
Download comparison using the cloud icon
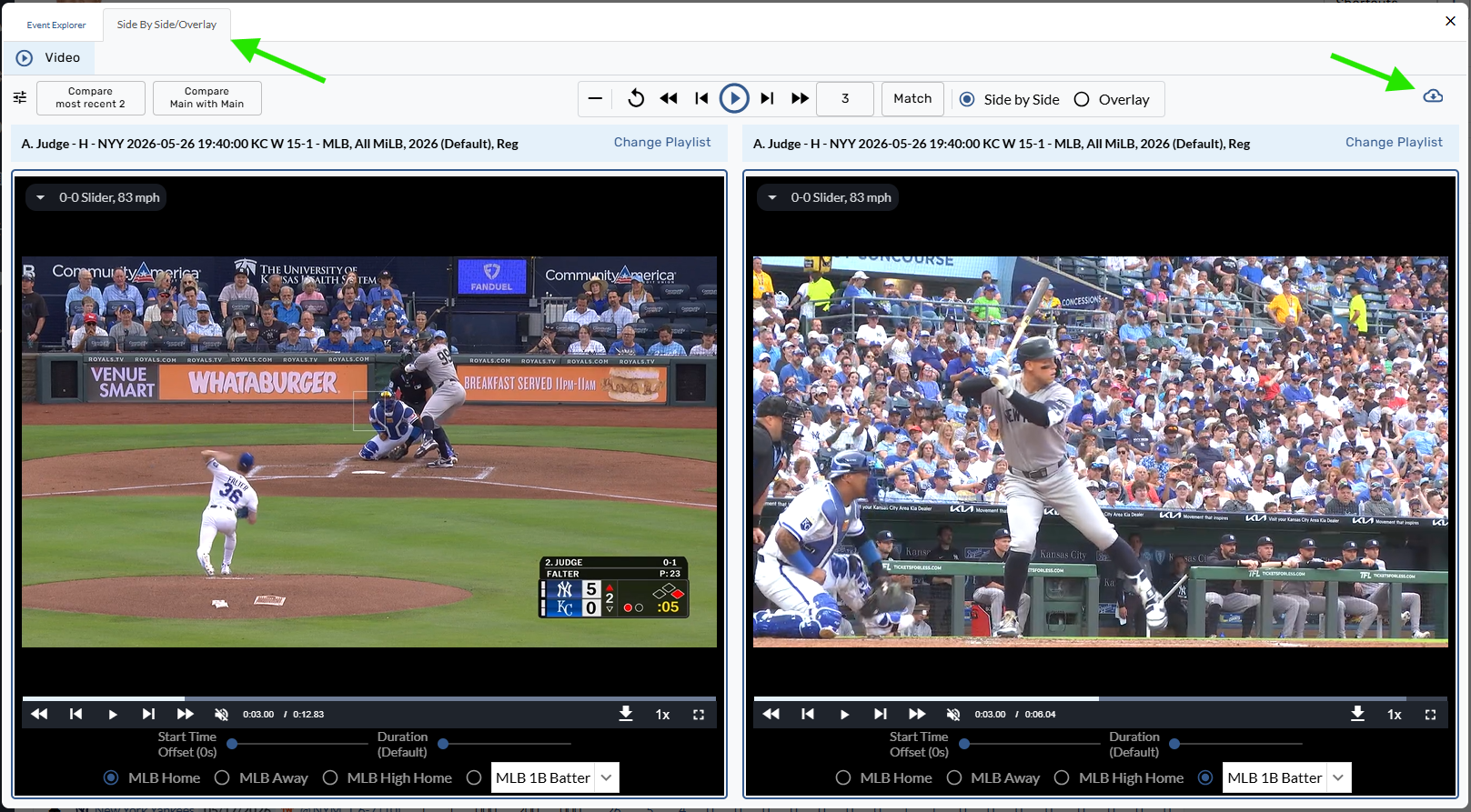1433,95
